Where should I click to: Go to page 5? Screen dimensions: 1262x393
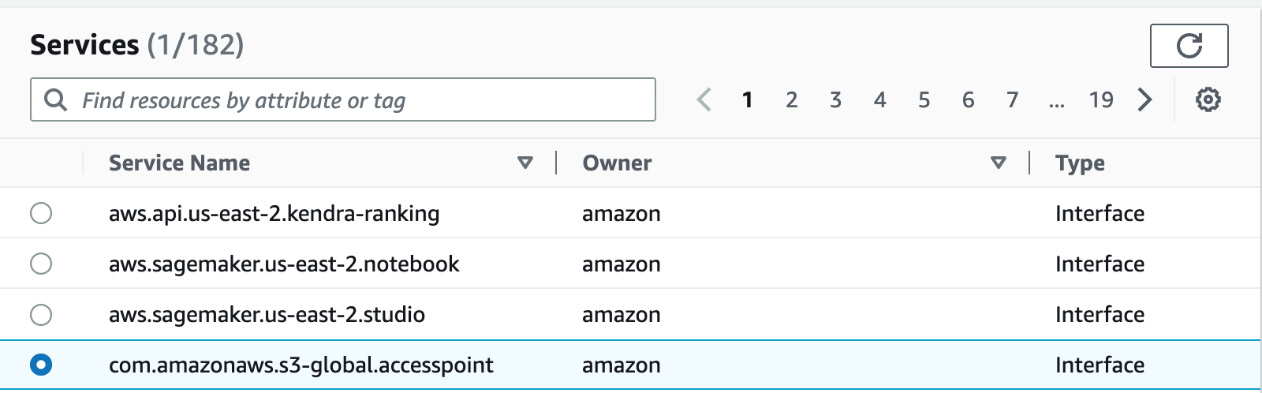[924, 100]
